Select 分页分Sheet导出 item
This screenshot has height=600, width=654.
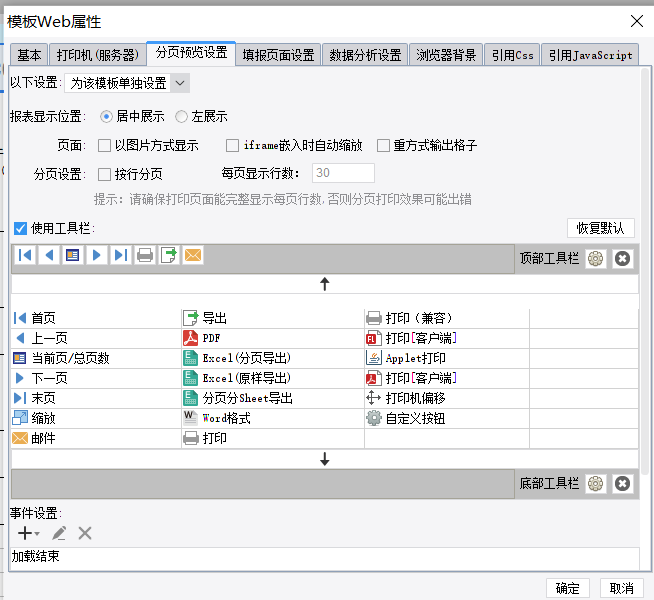point(273,398)
